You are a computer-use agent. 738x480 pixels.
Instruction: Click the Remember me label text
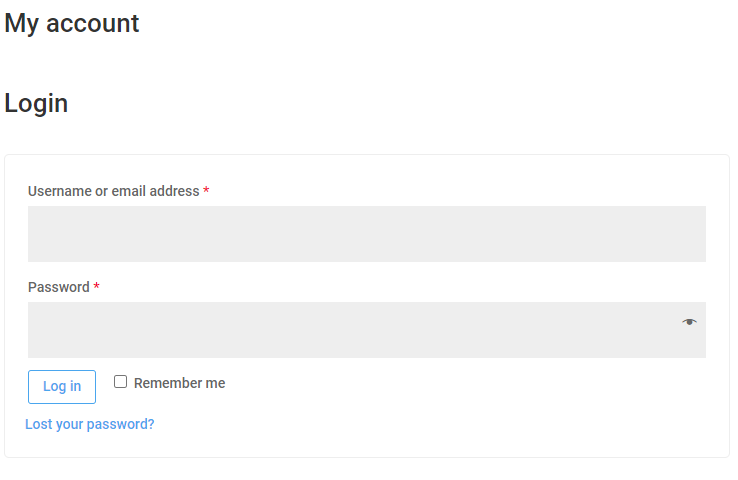(x=179, y=383)
